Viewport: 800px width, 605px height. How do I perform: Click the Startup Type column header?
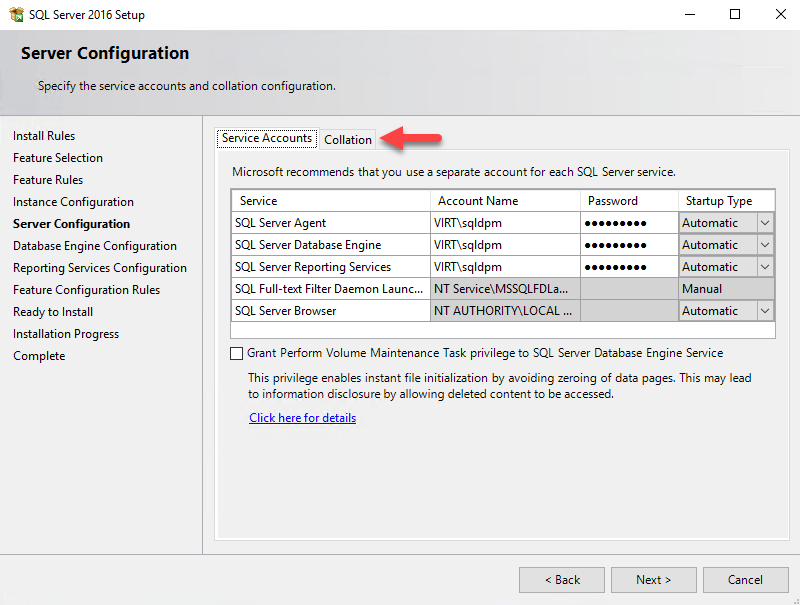[727, 201]
